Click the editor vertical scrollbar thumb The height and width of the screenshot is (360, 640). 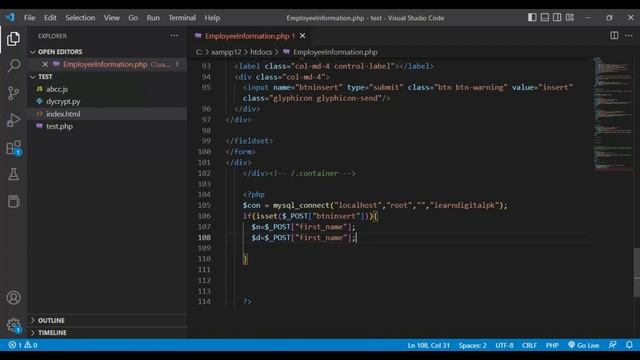click(x=637, y=273)
